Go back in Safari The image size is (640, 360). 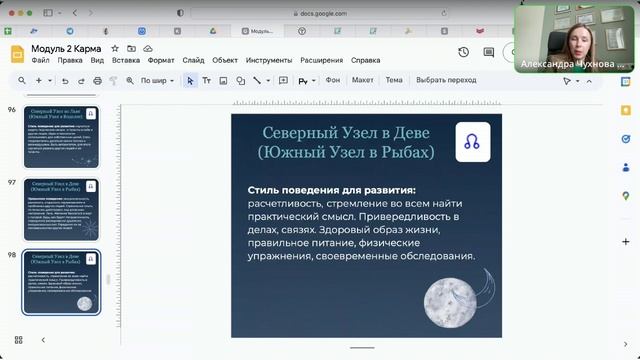click(75, 13)
